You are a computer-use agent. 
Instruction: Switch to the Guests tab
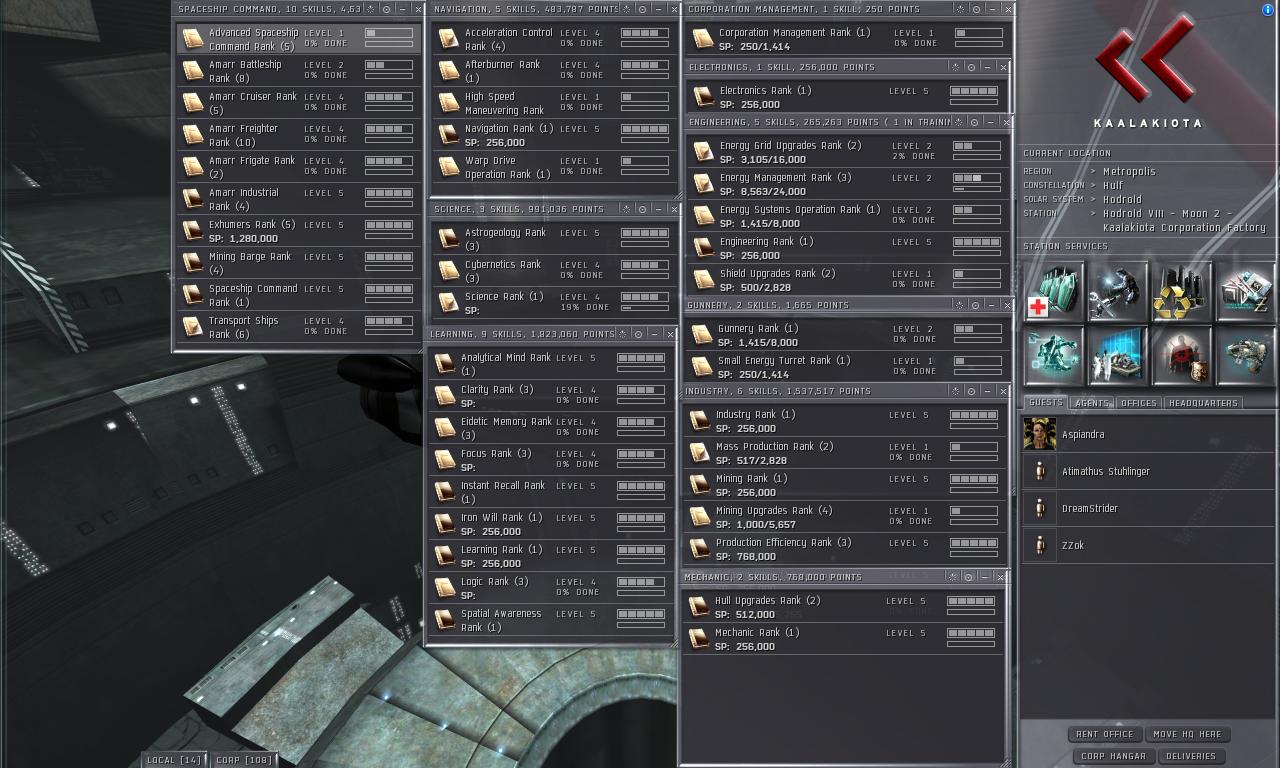coord(1046,403)
